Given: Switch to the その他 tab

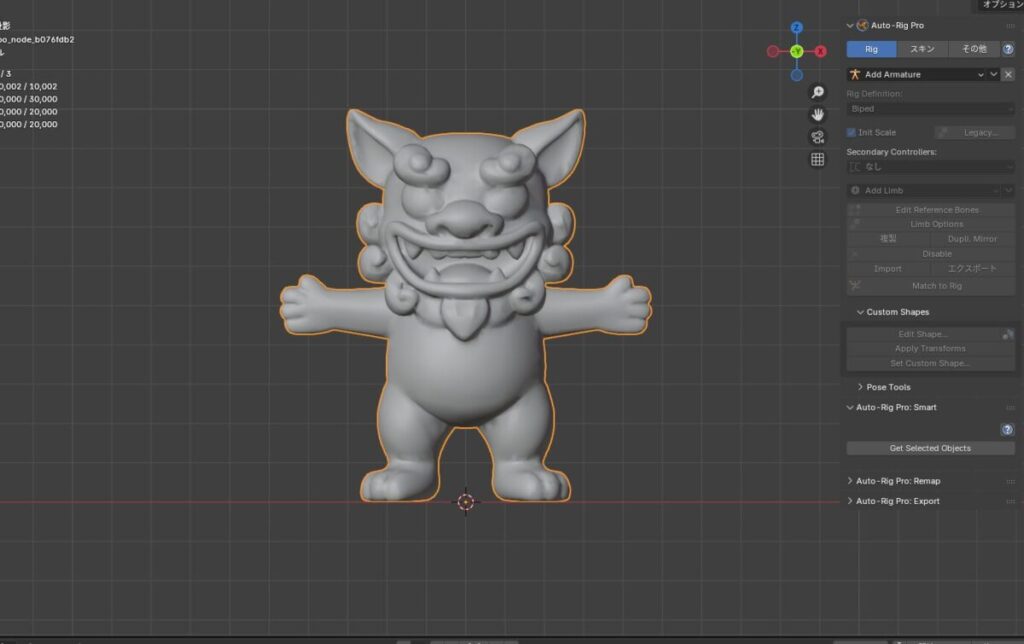Looking at the screenshot, I should click(973, 49).
